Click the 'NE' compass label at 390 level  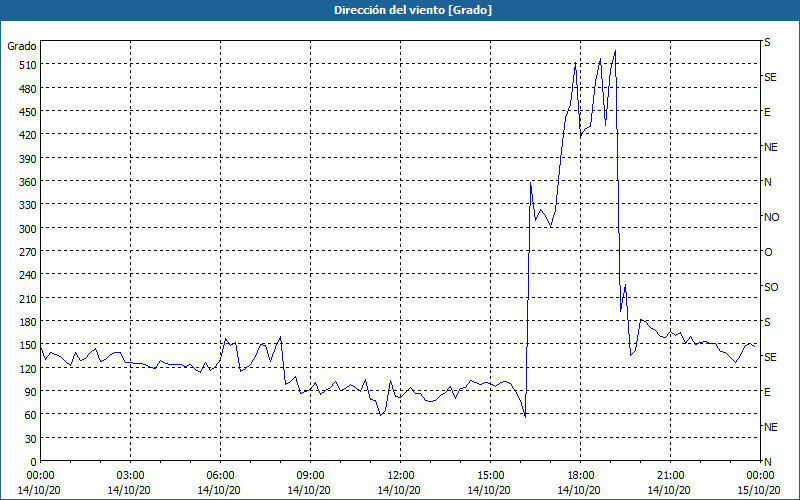coord(771,147)
